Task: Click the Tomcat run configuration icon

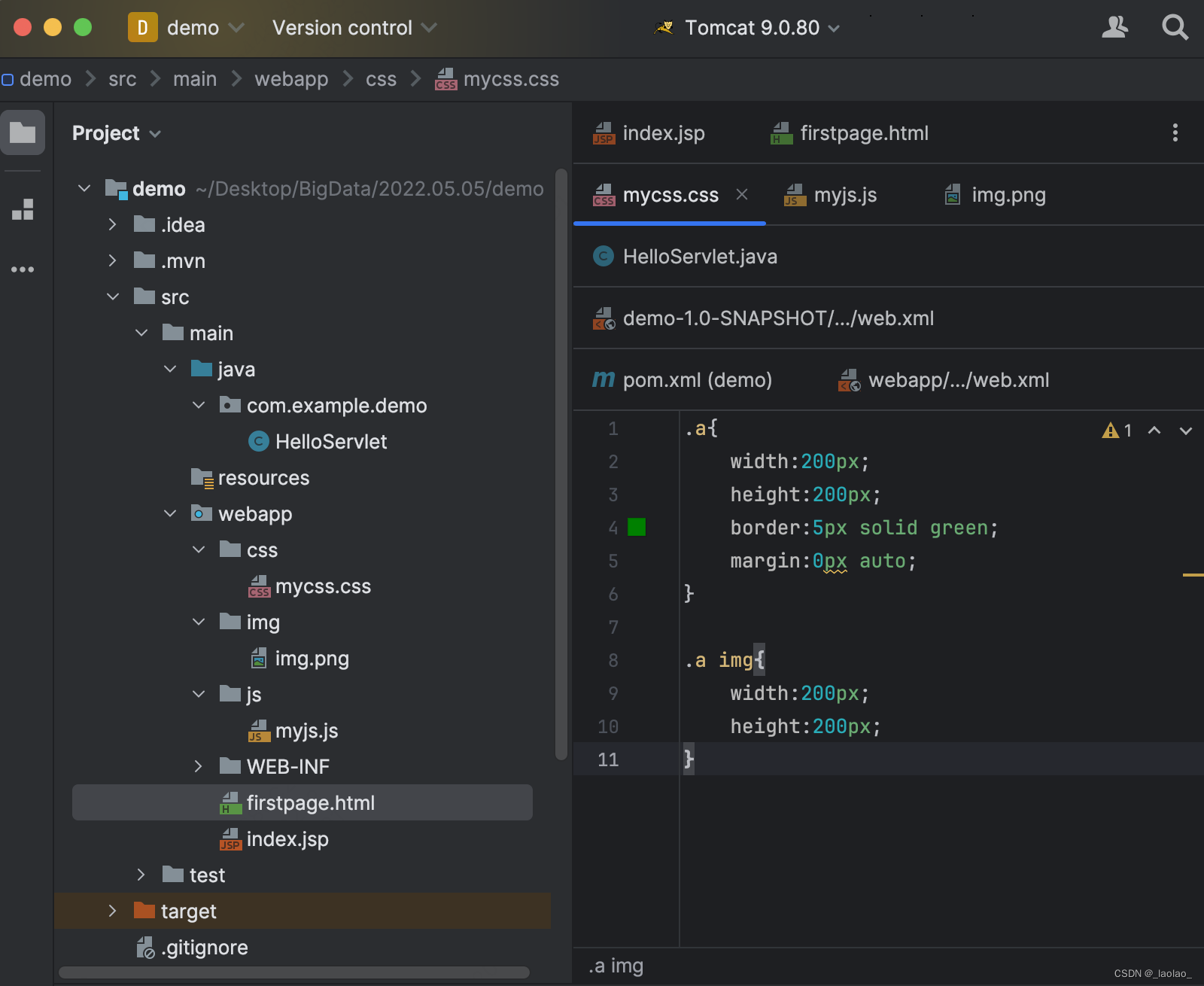Action: pos(664,28)
